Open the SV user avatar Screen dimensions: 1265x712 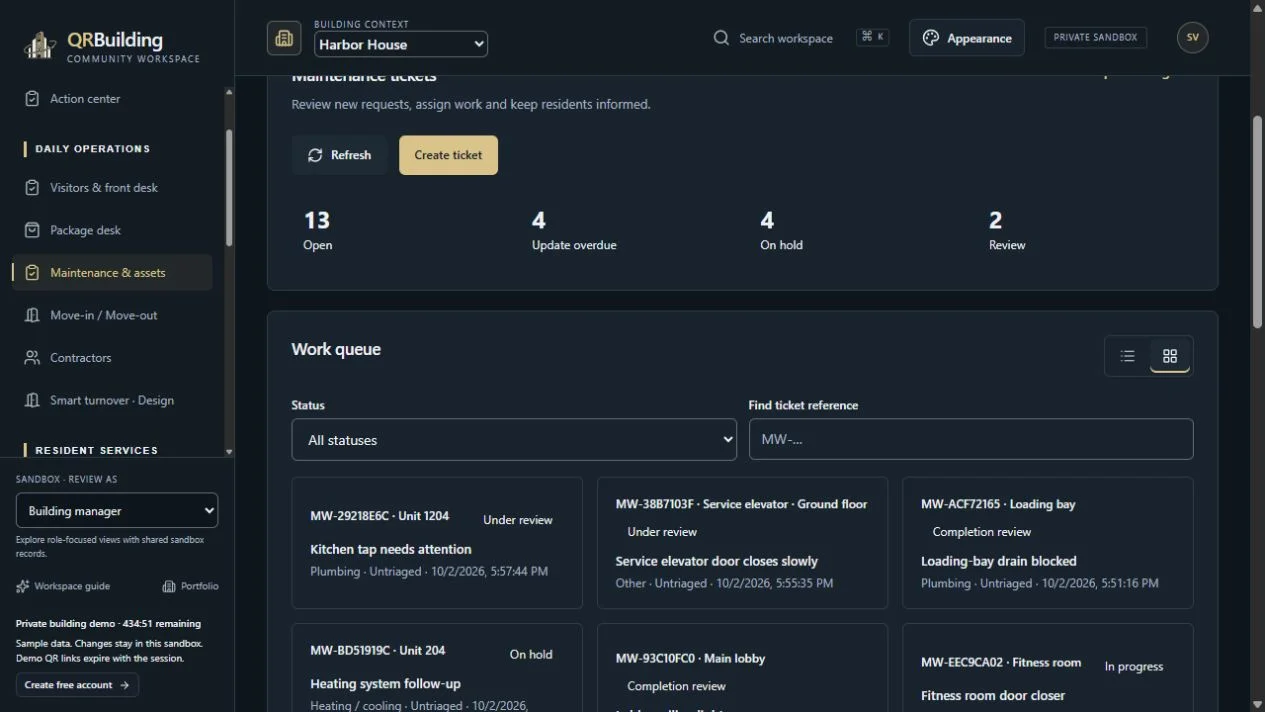pyautogui.click(x=1192, y=38)
